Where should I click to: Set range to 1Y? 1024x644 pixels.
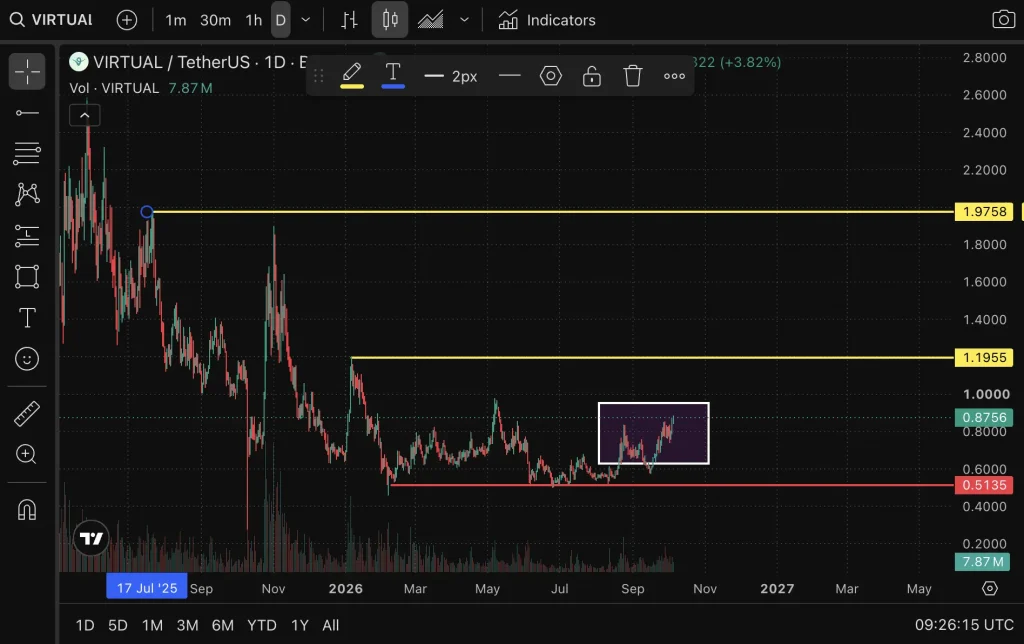coord(300,625)
